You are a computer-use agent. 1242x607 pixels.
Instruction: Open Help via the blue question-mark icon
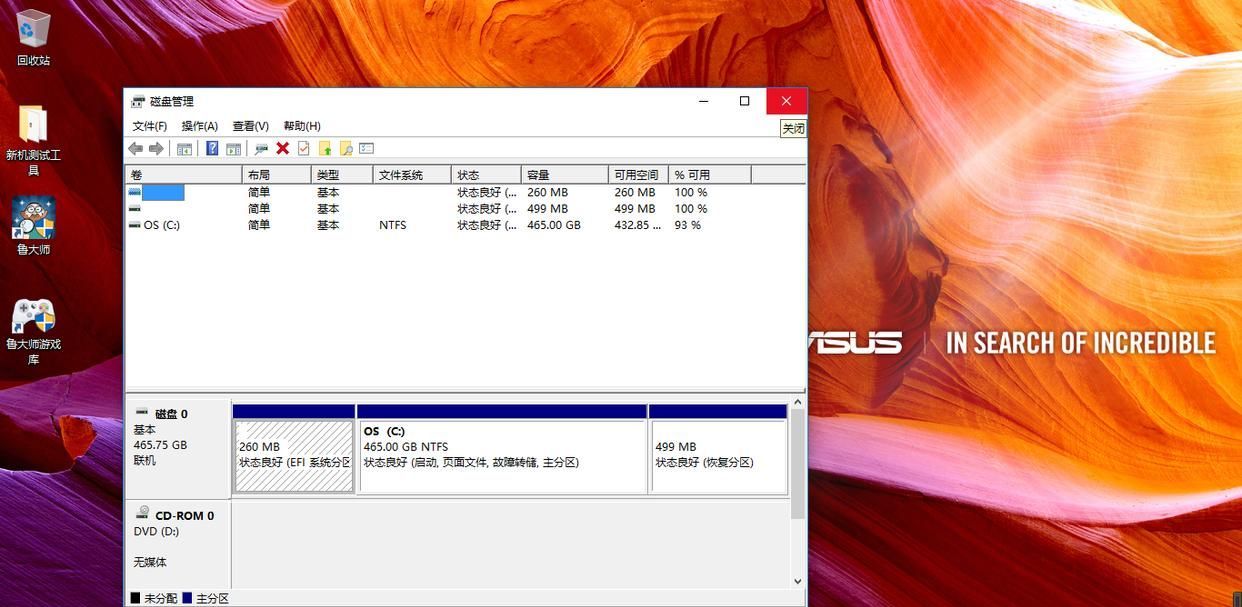click(x=212, y=148)
